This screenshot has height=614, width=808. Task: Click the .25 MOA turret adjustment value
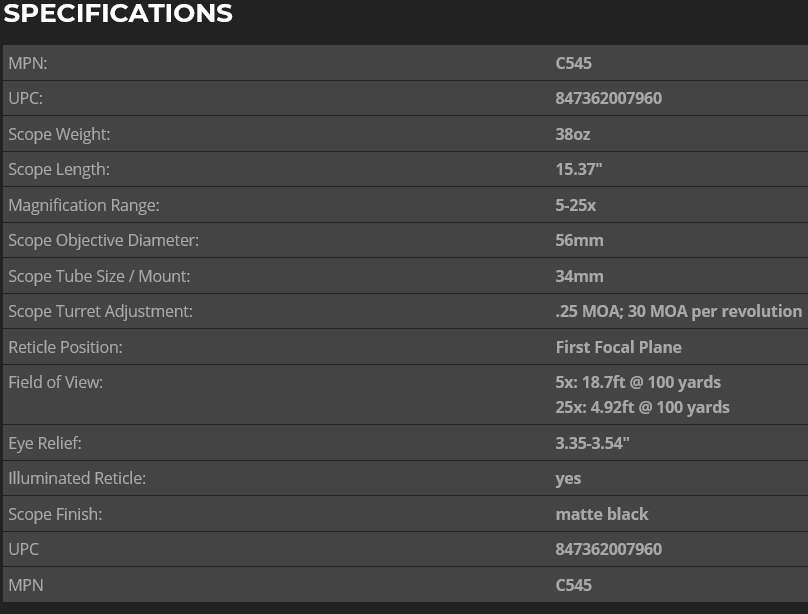click(x=678, y=311)
